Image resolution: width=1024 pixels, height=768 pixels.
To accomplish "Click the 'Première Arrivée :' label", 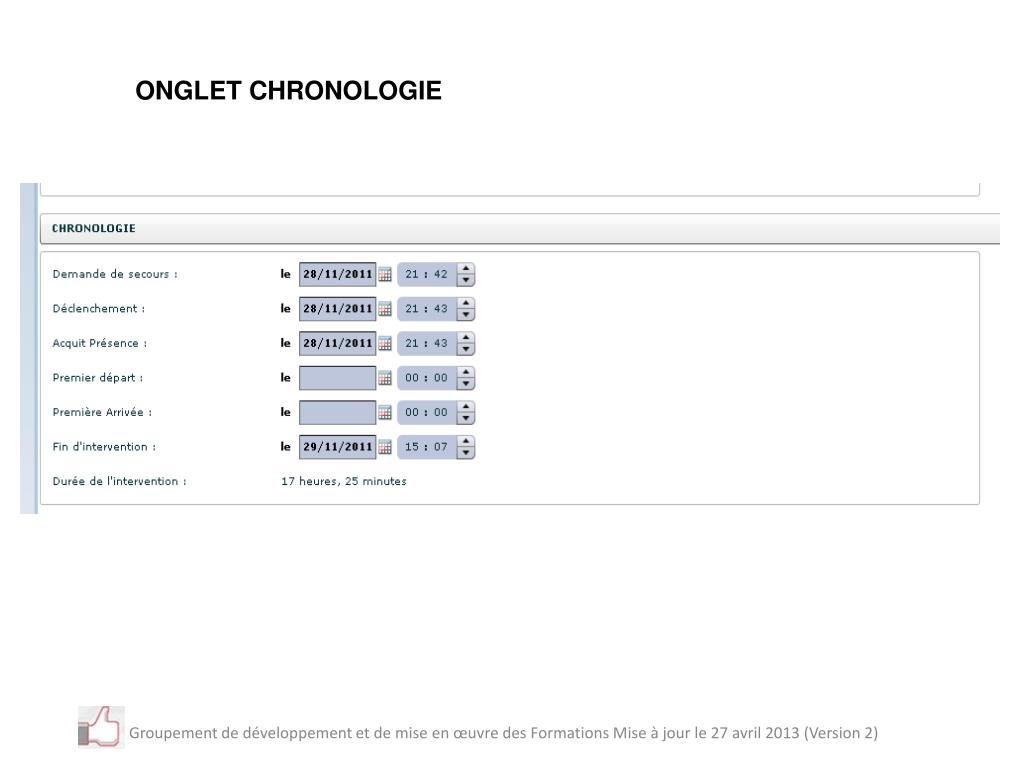I will (x=102, y=413).
